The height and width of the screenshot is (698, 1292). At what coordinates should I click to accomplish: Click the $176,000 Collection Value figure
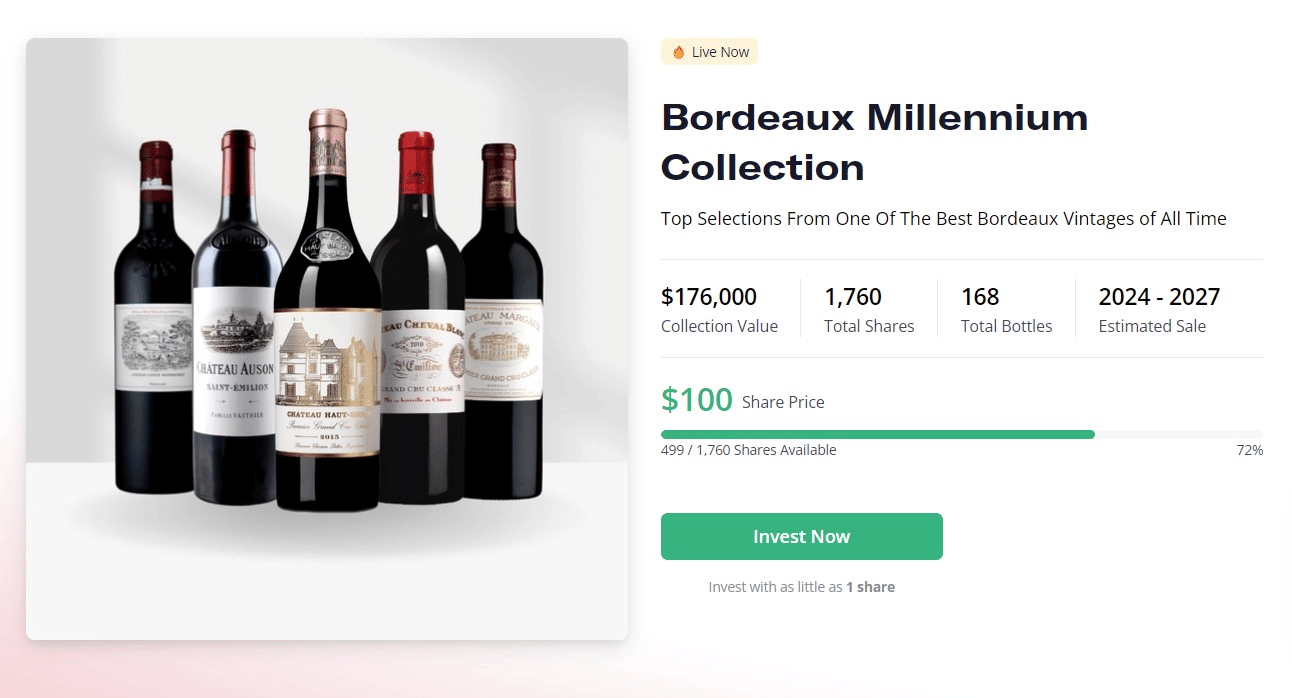(709, 297)
